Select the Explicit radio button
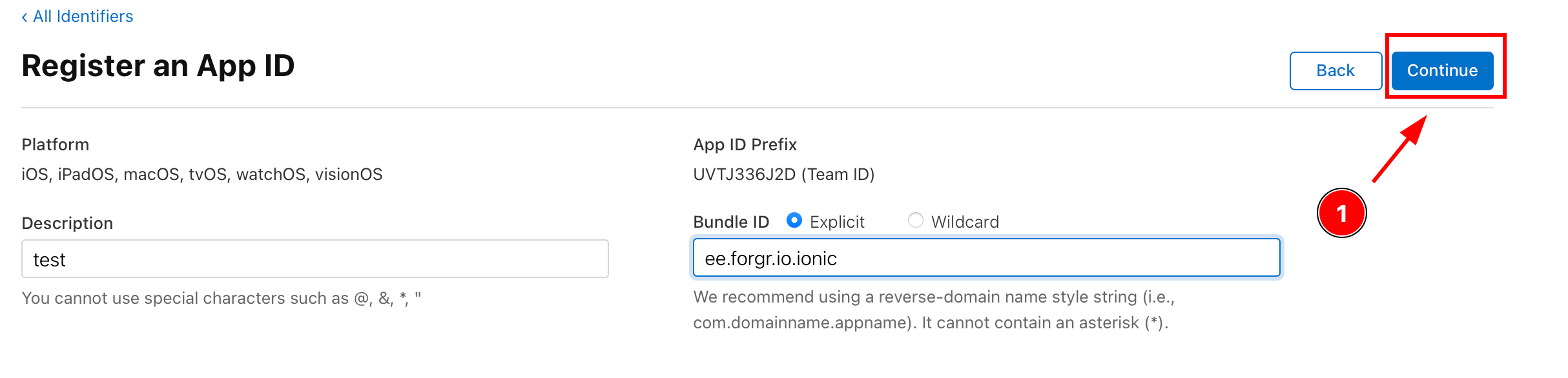1568x378 pixels. click(x=794, y=221)
